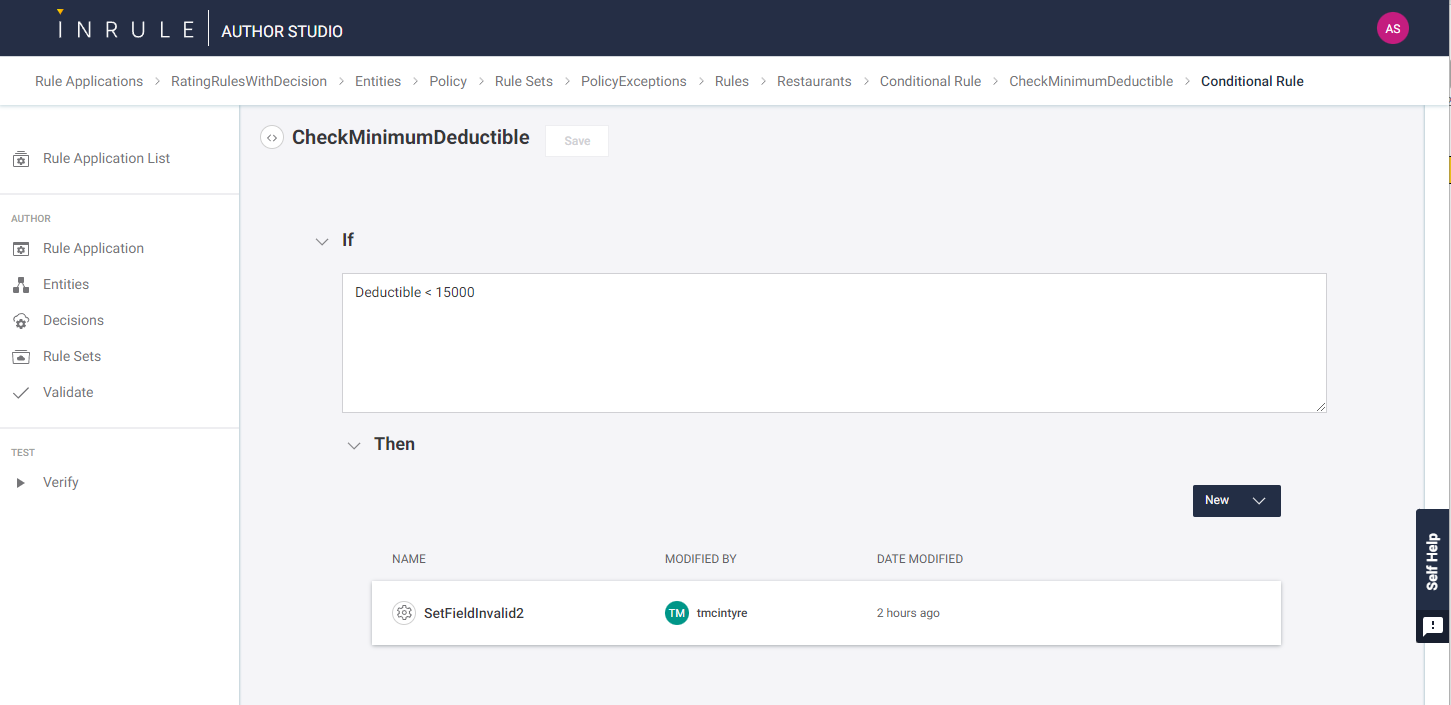
Task: Open the New dropdown button
Action: coord(1236,501)
